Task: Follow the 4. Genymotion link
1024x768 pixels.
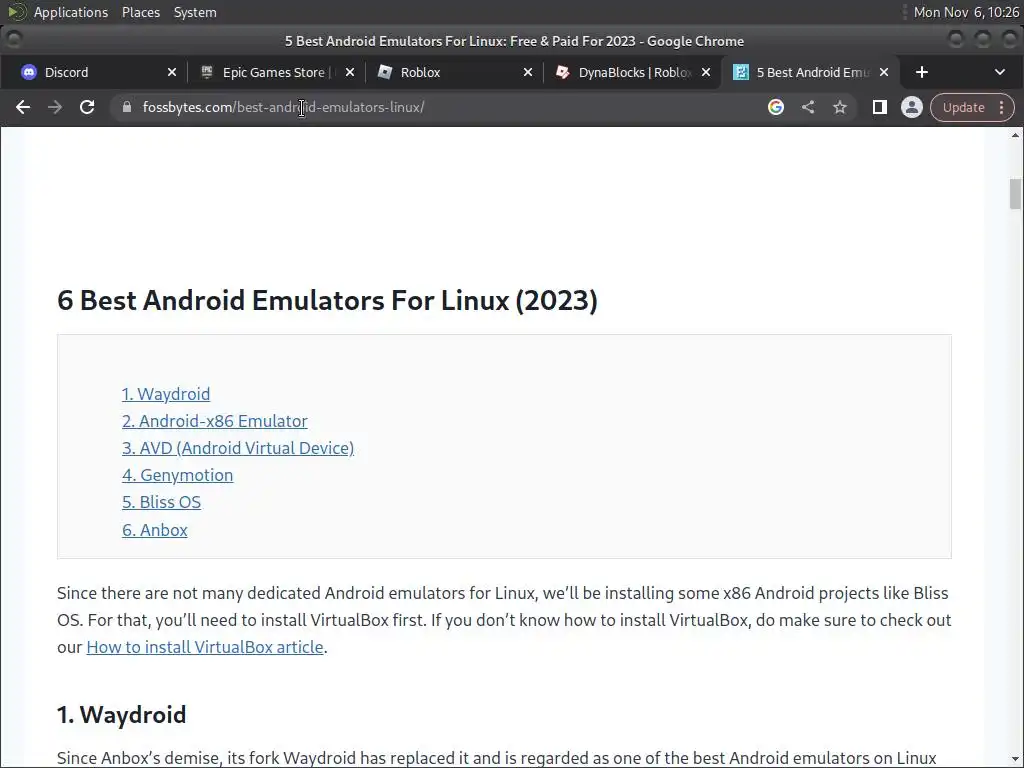Action: pyautogui.click(x=178, y=475)
